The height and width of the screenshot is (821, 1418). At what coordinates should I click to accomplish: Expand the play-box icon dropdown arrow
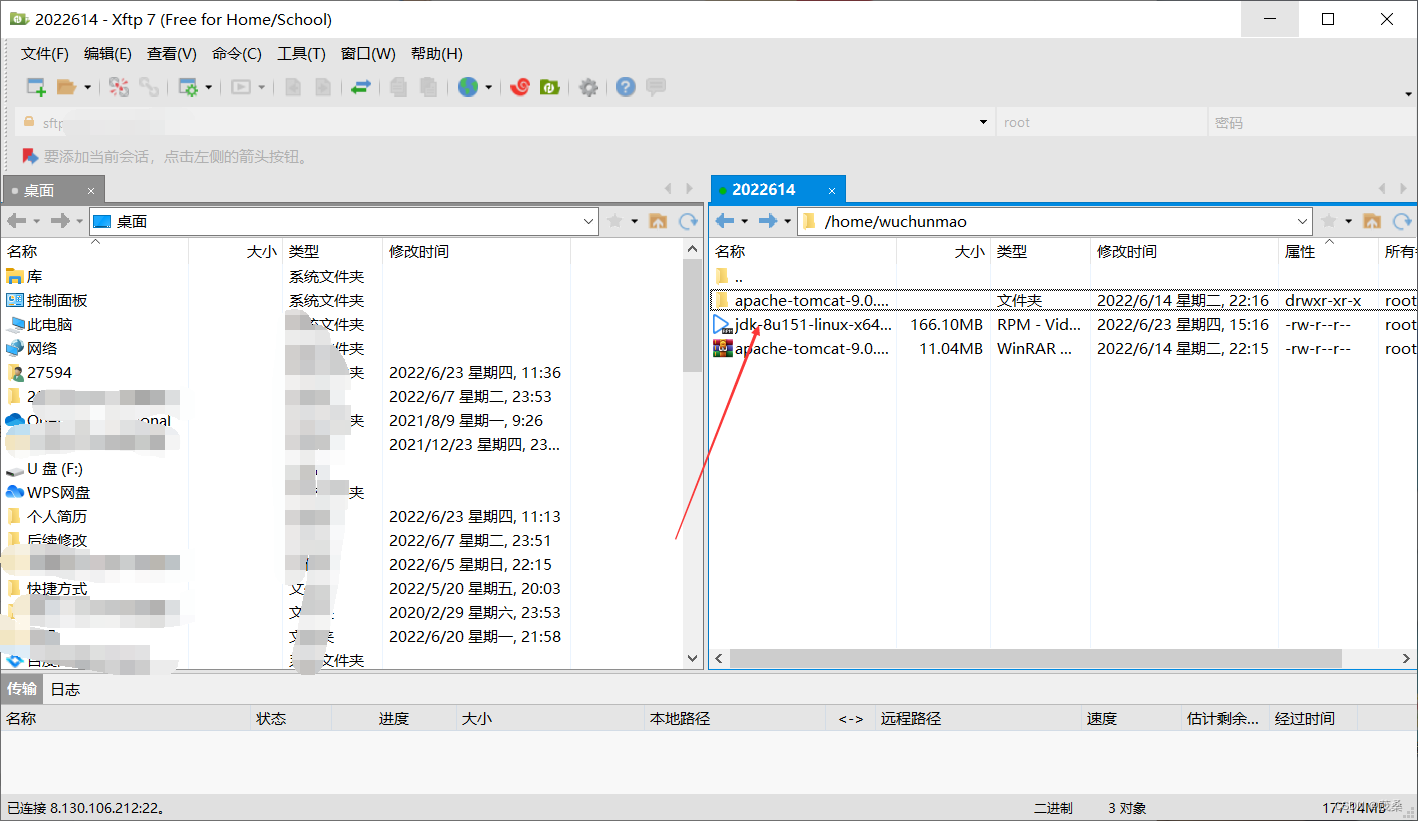click(x=261, y=87)
